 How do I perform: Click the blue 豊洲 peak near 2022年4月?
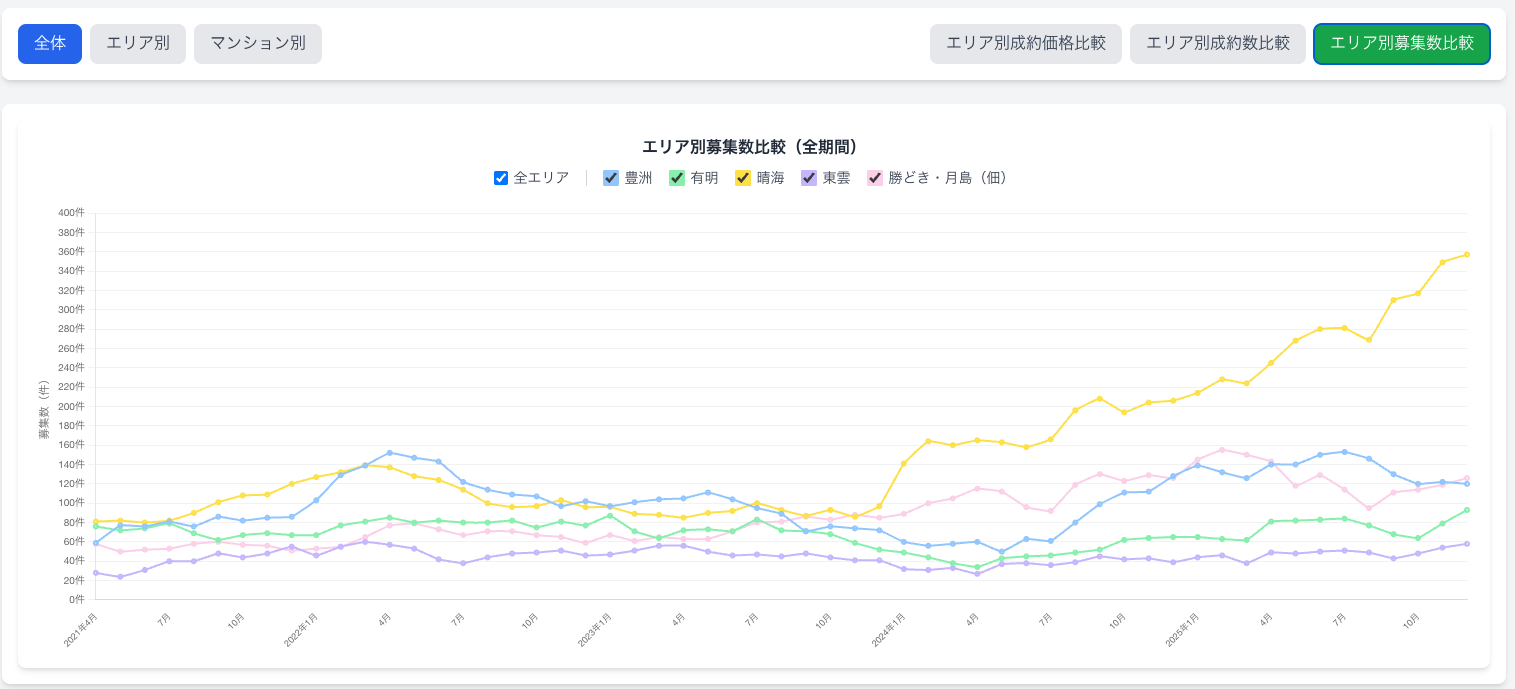tap(389, 453)
